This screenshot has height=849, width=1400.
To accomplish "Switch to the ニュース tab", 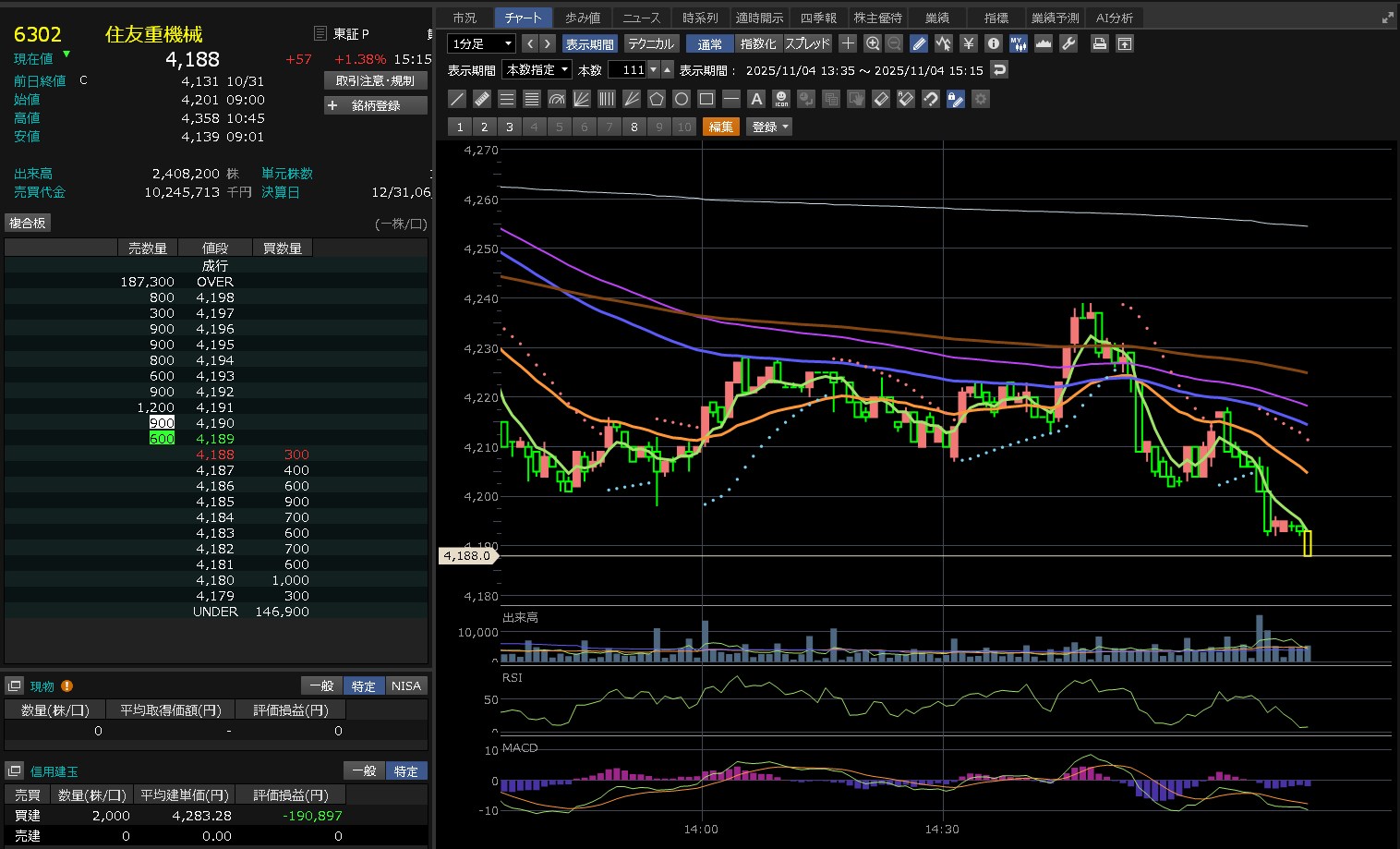I will (641, 18).
